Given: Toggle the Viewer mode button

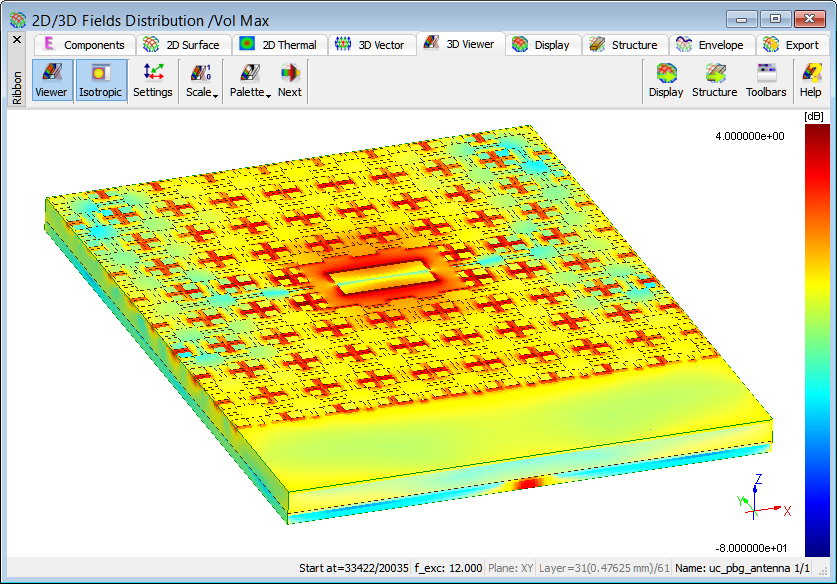Looking at the screenshot, I should click(51, 80).
